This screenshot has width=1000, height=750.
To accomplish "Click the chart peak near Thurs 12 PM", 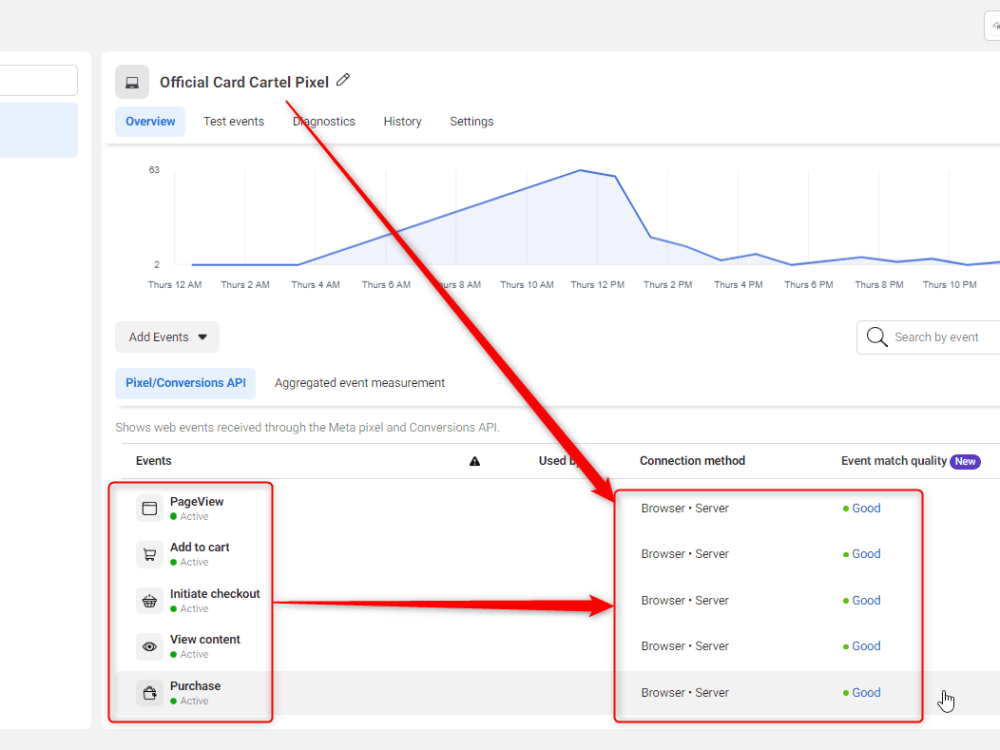I will [580, 170].
